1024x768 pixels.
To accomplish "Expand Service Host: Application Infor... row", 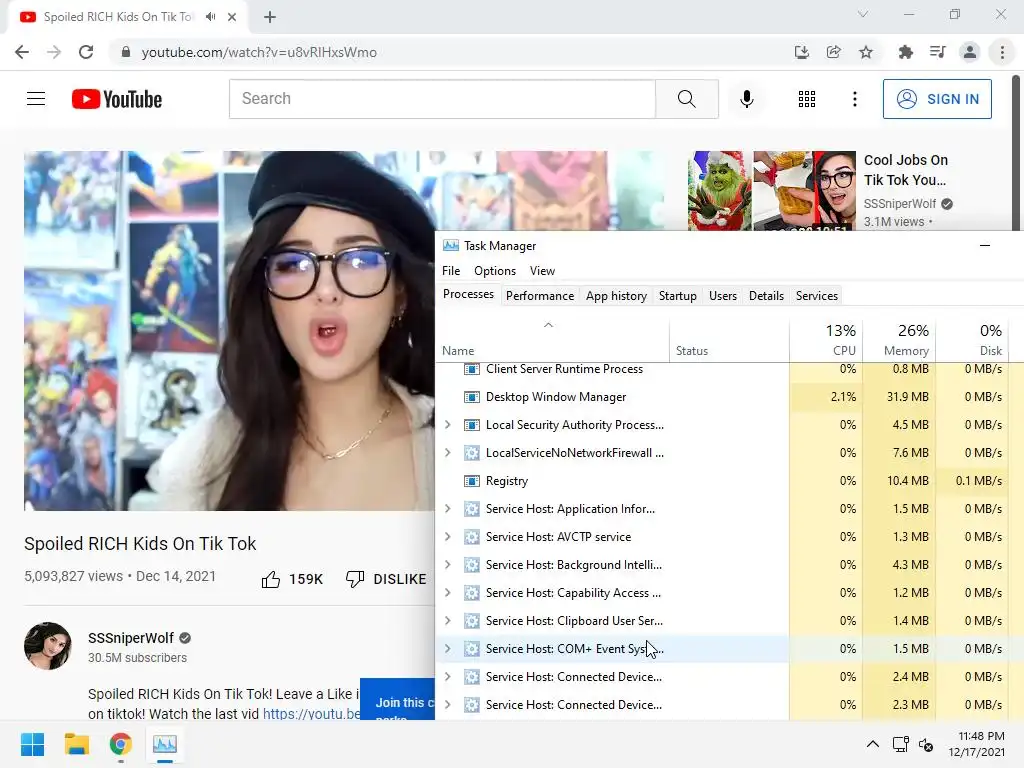I will click(447, 509).
